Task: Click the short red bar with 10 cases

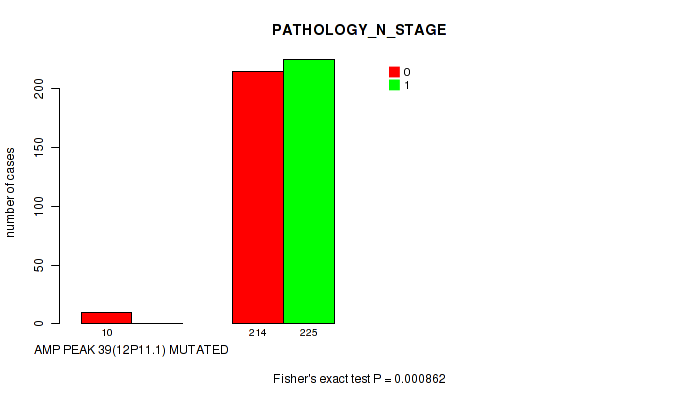Action: pos(106,317)
